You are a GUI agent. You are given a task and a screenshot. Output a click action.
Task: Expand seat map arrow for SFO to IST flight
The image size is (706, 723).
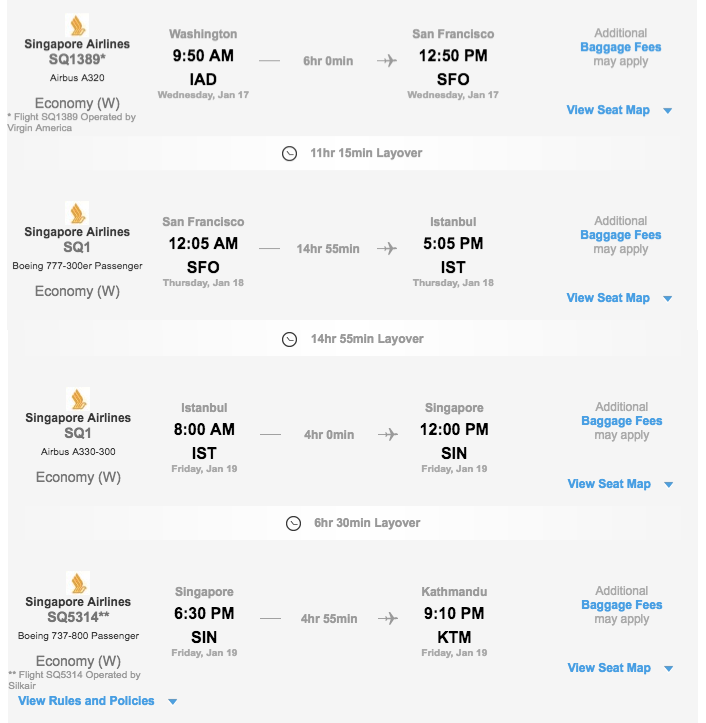(x=667, y=298)
